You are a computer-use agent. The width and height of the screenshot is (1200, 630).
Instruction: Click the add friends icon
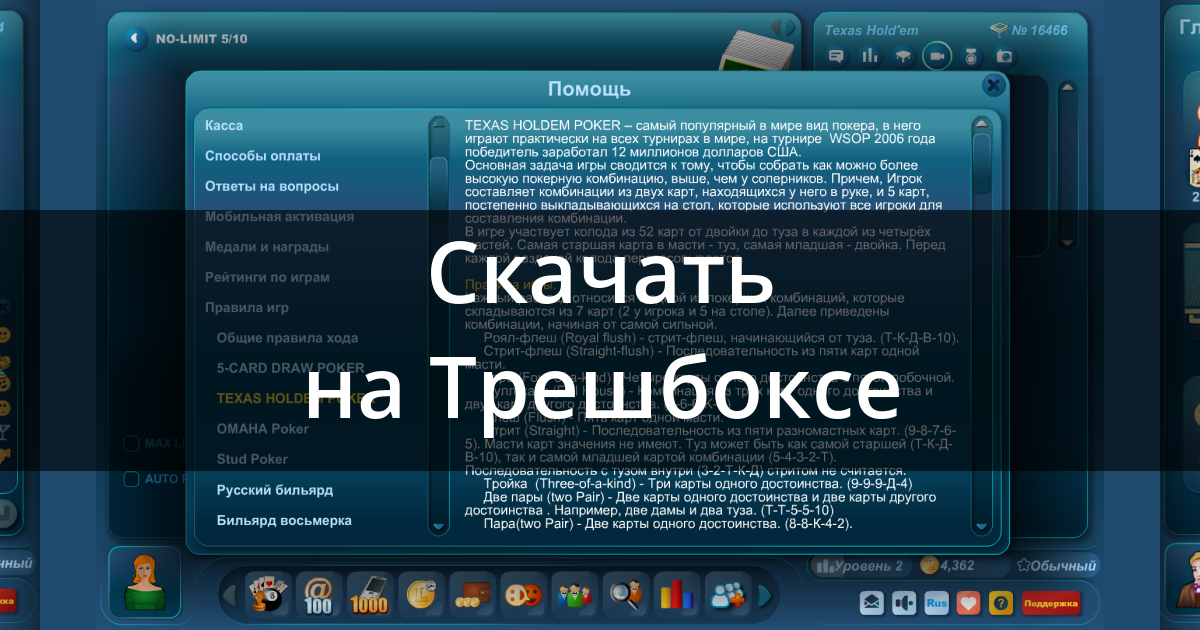727,595
